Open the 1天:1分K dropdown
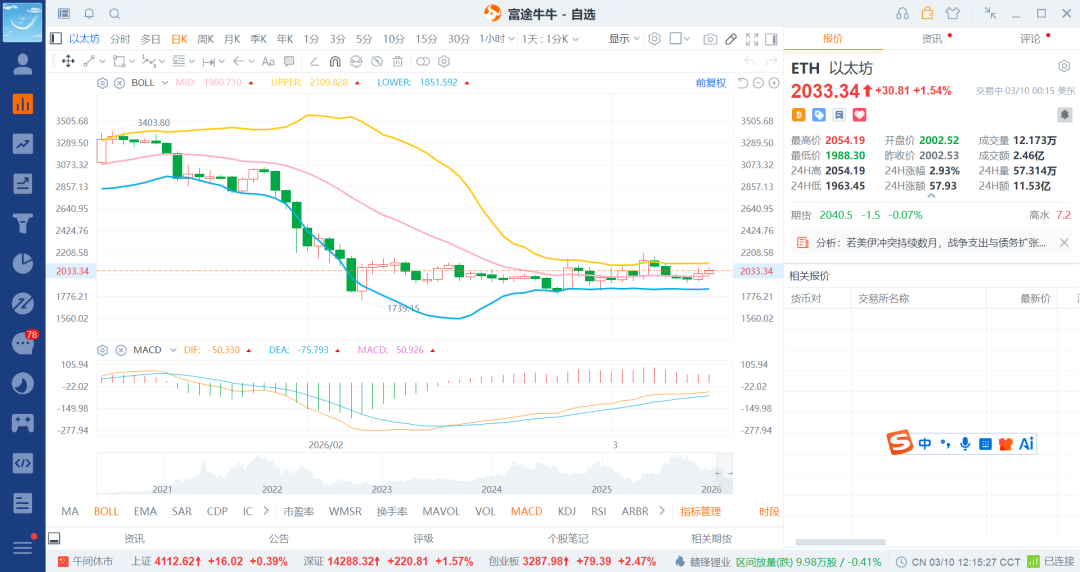The height and width of the screenshot is (572, 1080). 550,39
